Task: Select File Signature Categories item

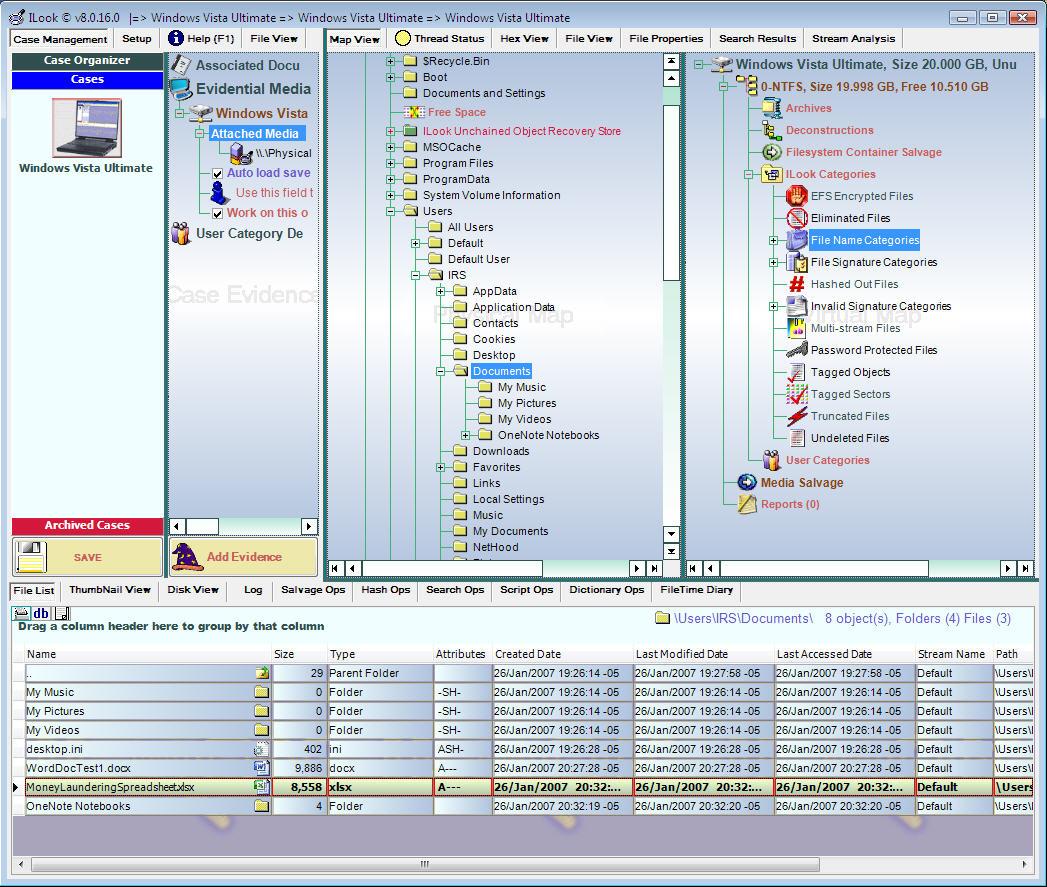Action: 873,262
